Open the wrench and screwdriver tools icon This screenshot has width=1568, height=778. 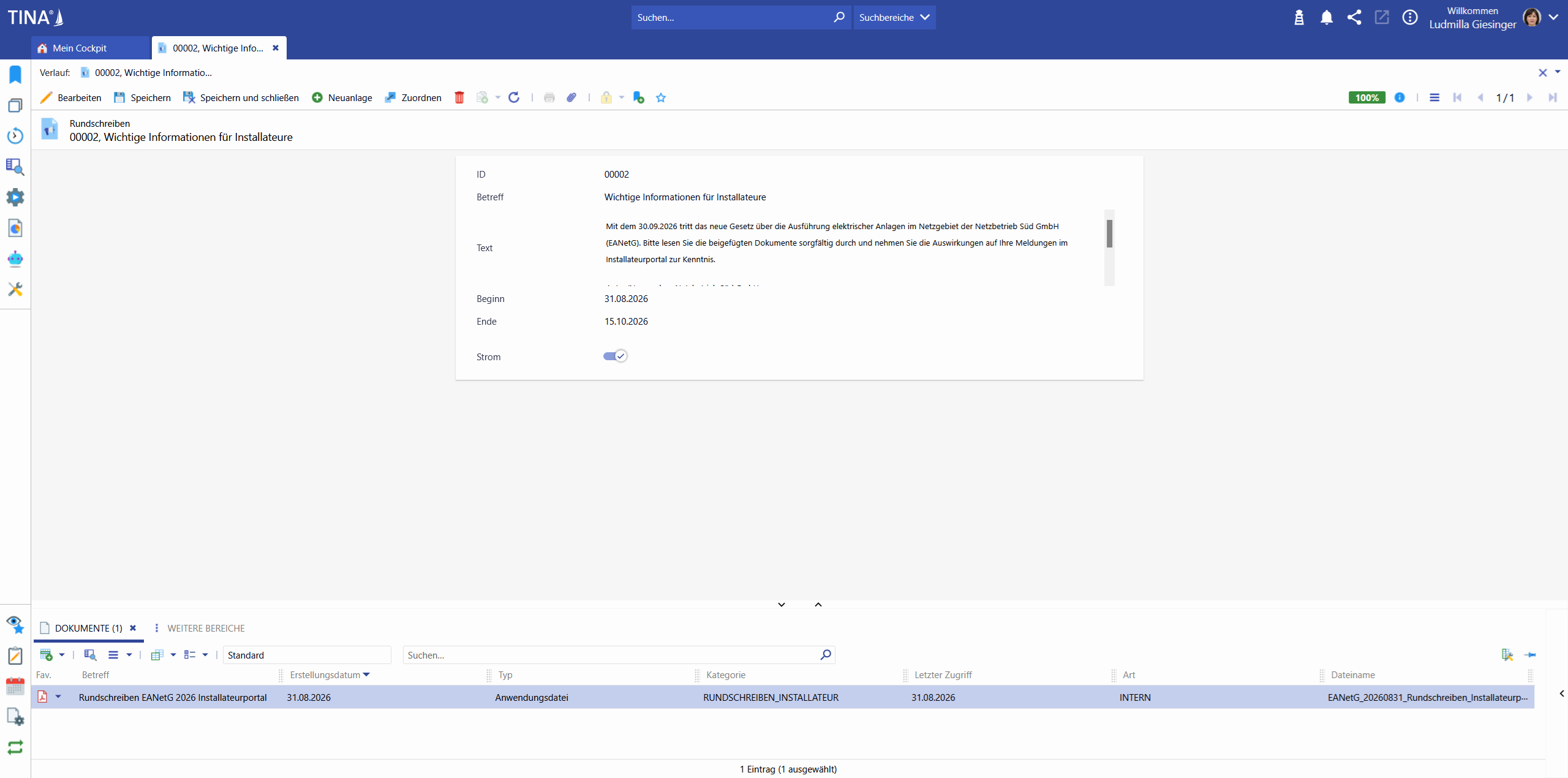pos(15,289)
